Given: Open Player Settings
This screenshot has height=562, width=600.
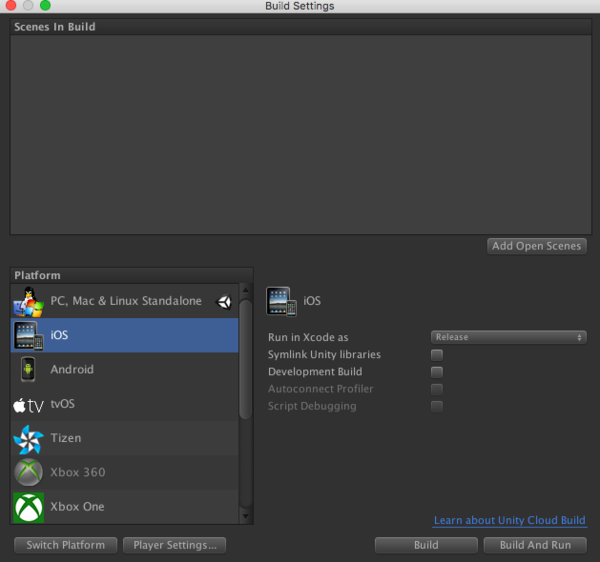Looking at the screenshot, I should click(174, 545).
